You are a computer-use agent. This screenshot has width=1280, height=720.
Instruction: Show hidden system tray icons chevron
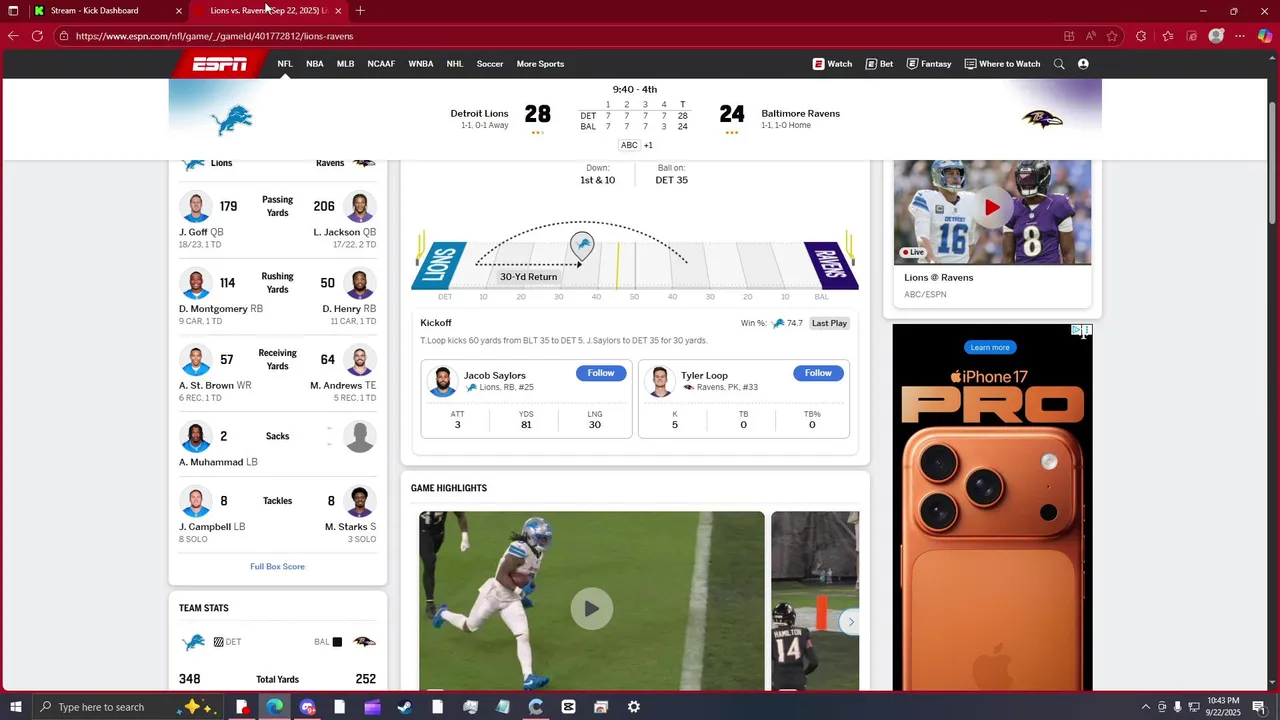pyautogui.click(x=1146, y=707)
